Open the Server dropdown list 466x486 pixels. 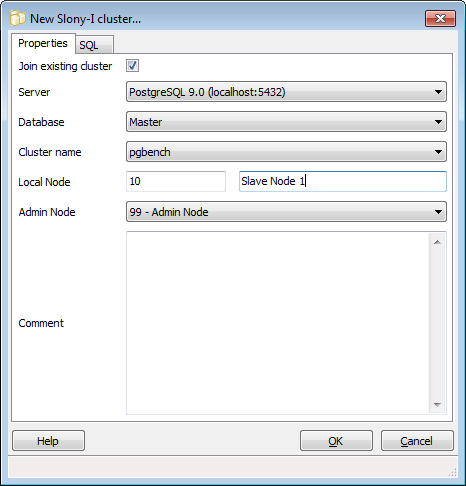coord(286,92)
